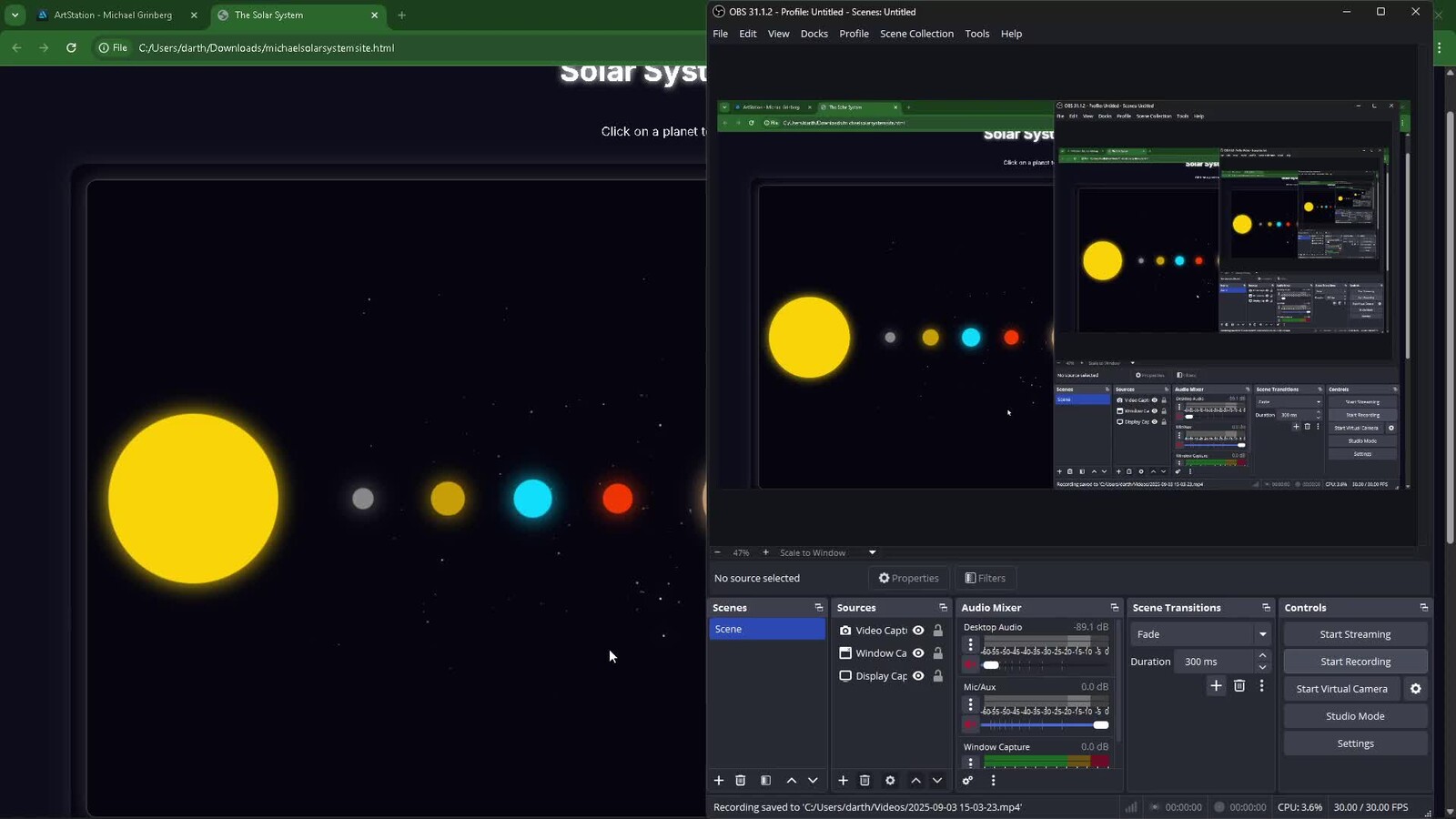Click Studio Mode button
This screenshot has height=819, width=1456.
pyautogui.click(x=1356, y=716)
